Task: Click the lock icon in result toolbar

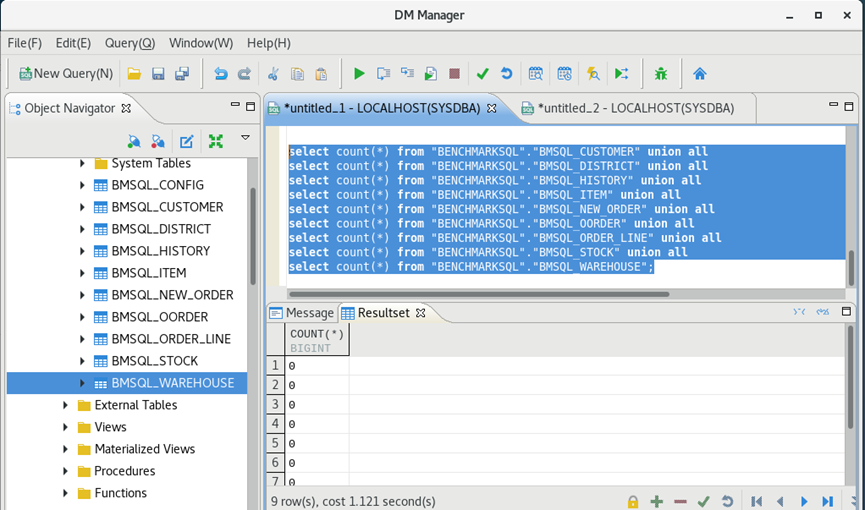Action: tap(633, 502)
